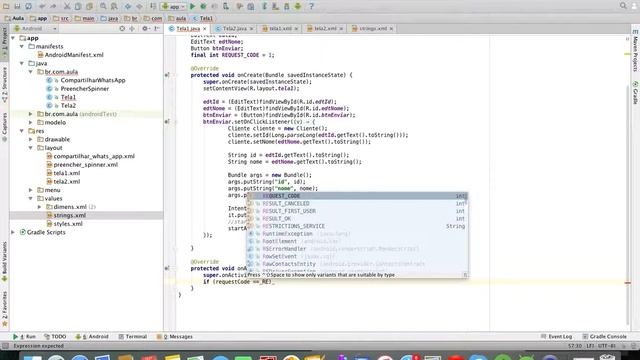Open Gradle Console
This screenshot has width=640, height=360.
point(604,337)
